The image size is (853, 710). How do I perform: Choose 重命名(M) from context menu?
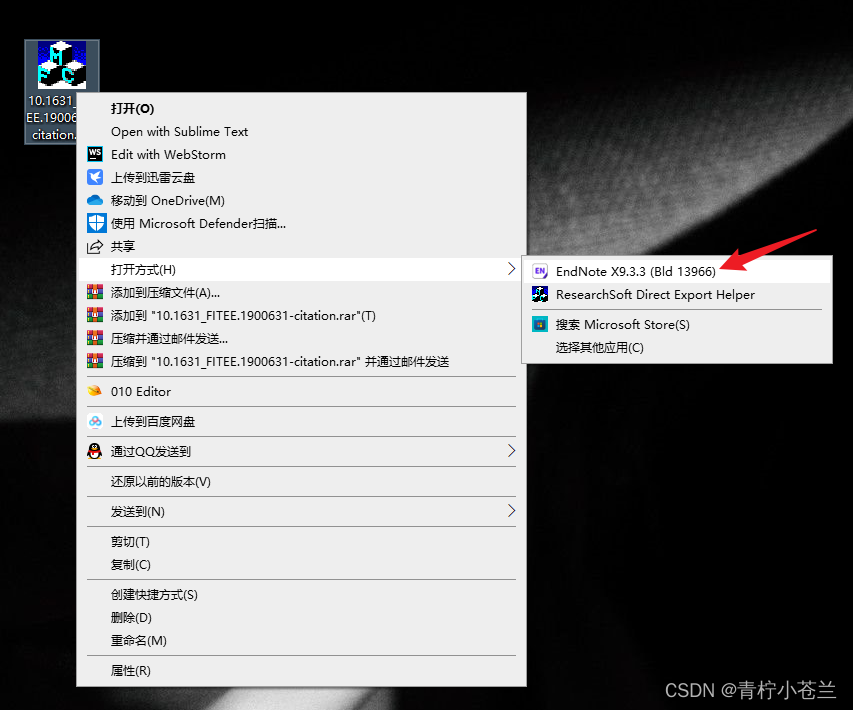(302, 640)
